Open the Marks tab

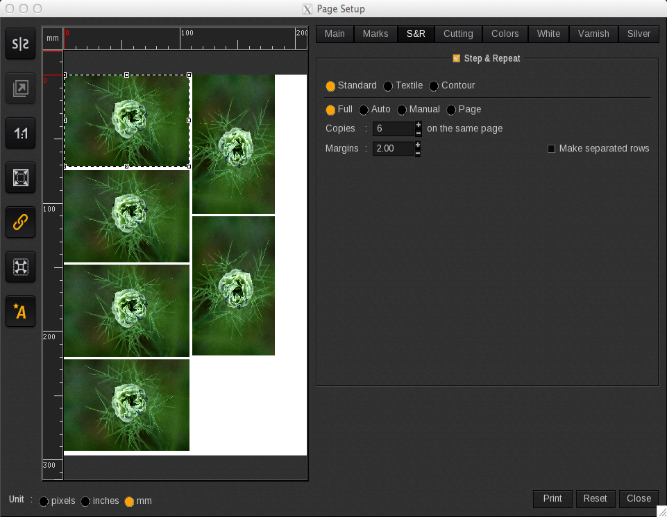pos(375,34)
